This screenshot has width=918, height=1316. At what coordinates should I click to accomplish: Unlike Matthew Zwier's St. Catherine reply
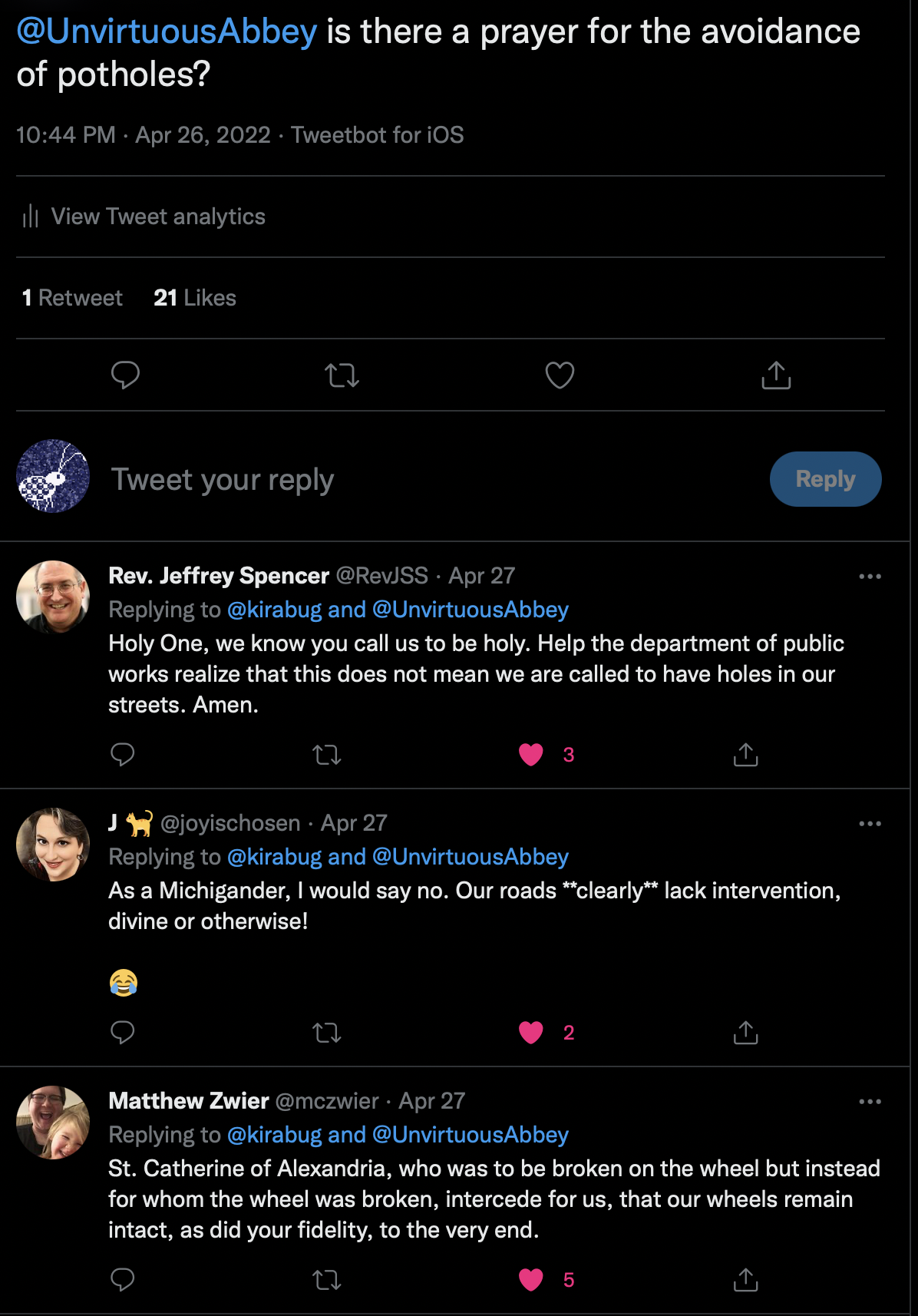tap(531, 1280)
